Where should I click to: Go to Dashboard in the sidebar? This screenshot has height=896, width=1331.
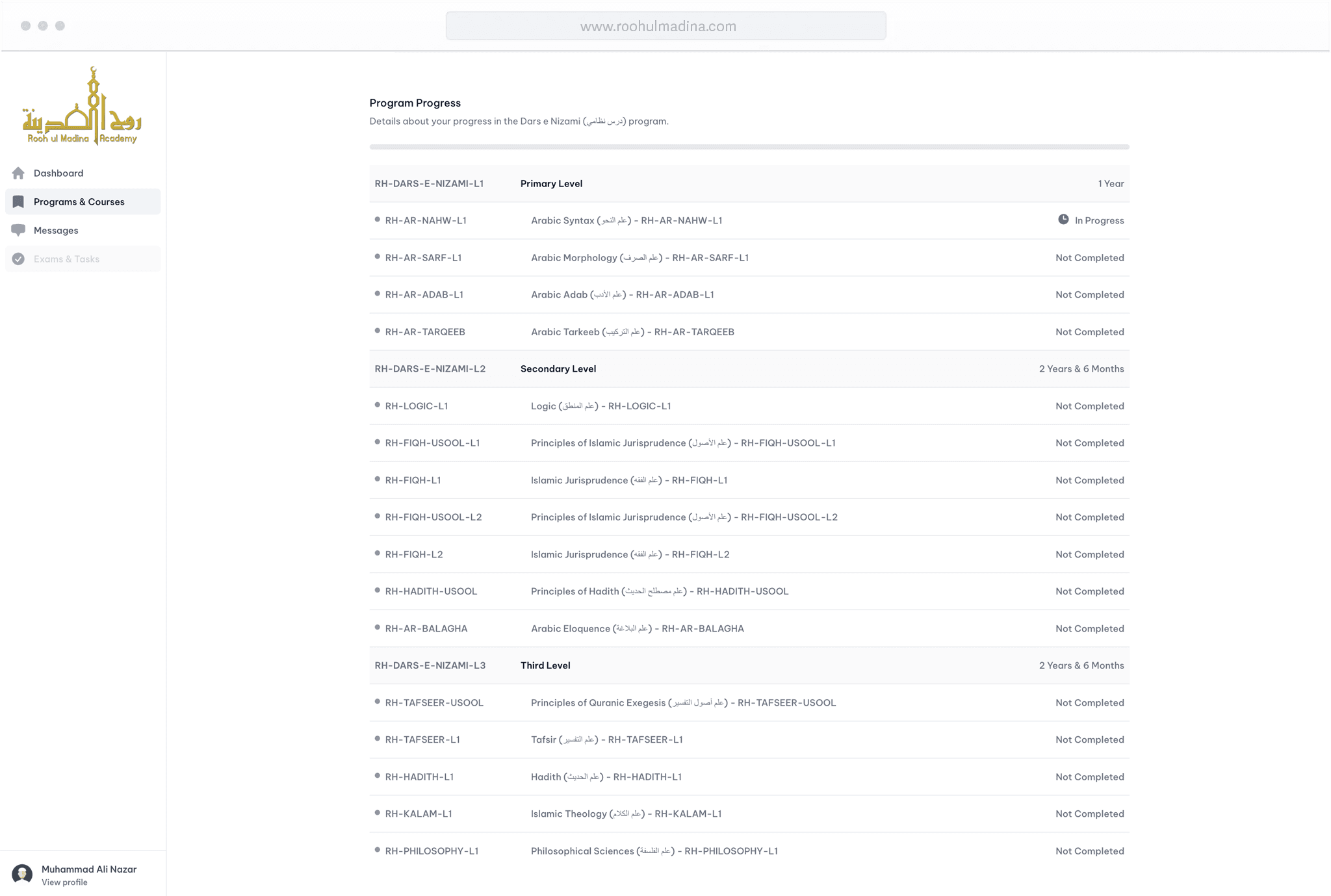point(58,173)
